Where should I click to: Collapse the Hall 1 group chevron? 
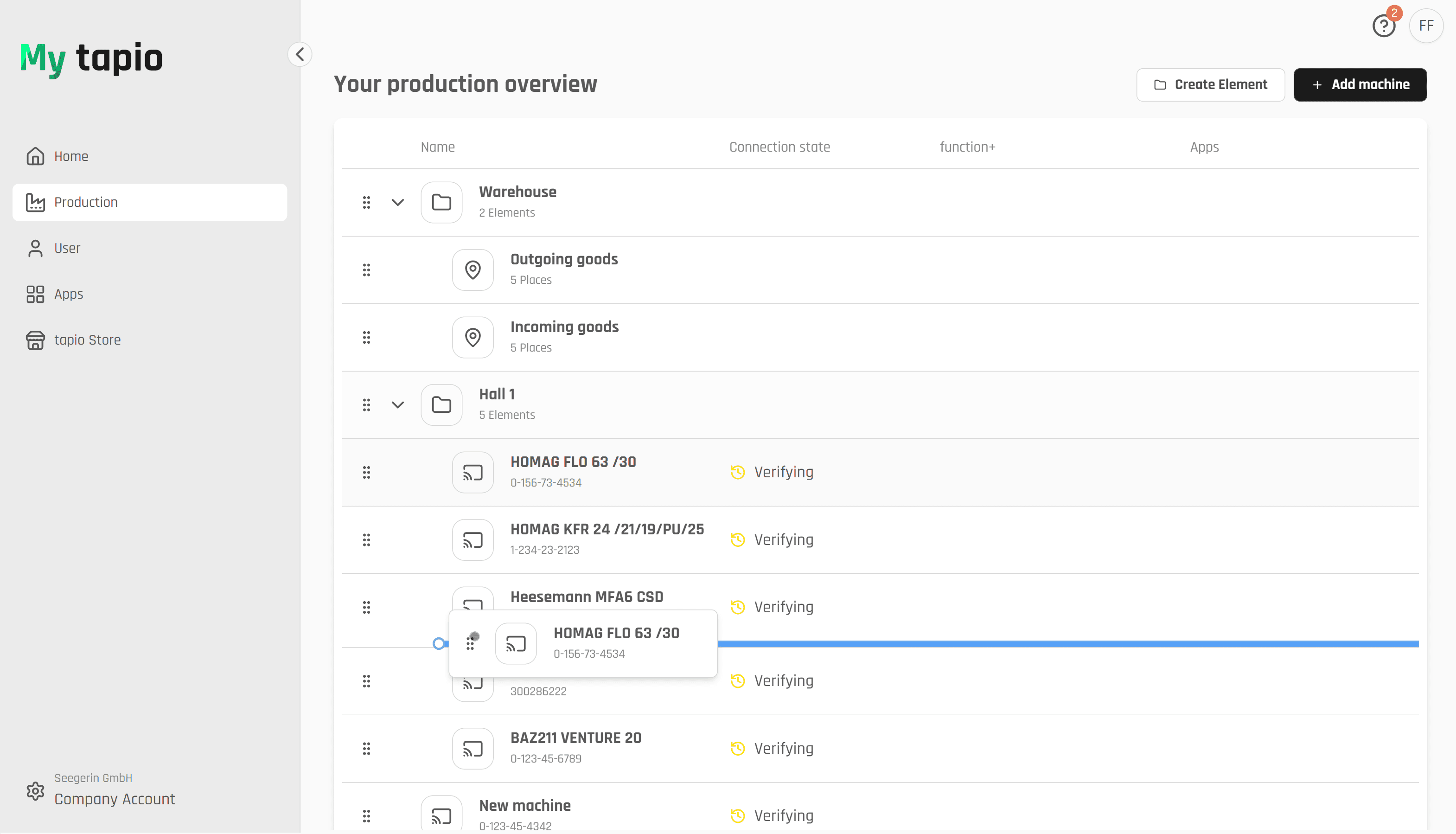[397, 405]
